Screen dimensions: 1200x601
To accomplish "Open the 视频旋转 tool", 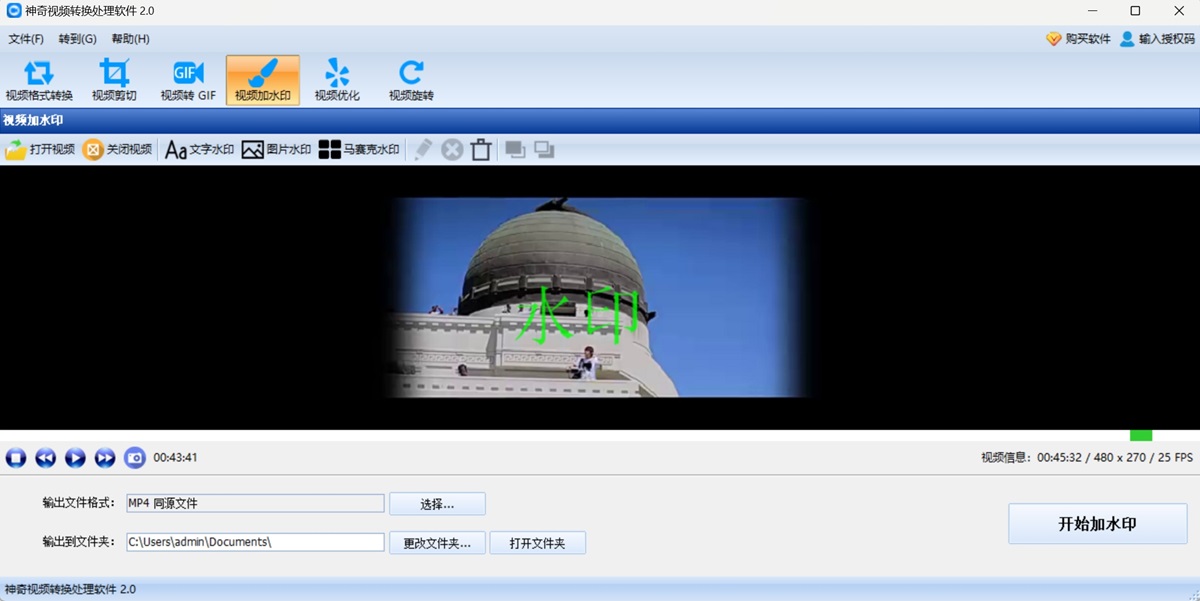I will point(411,80).
